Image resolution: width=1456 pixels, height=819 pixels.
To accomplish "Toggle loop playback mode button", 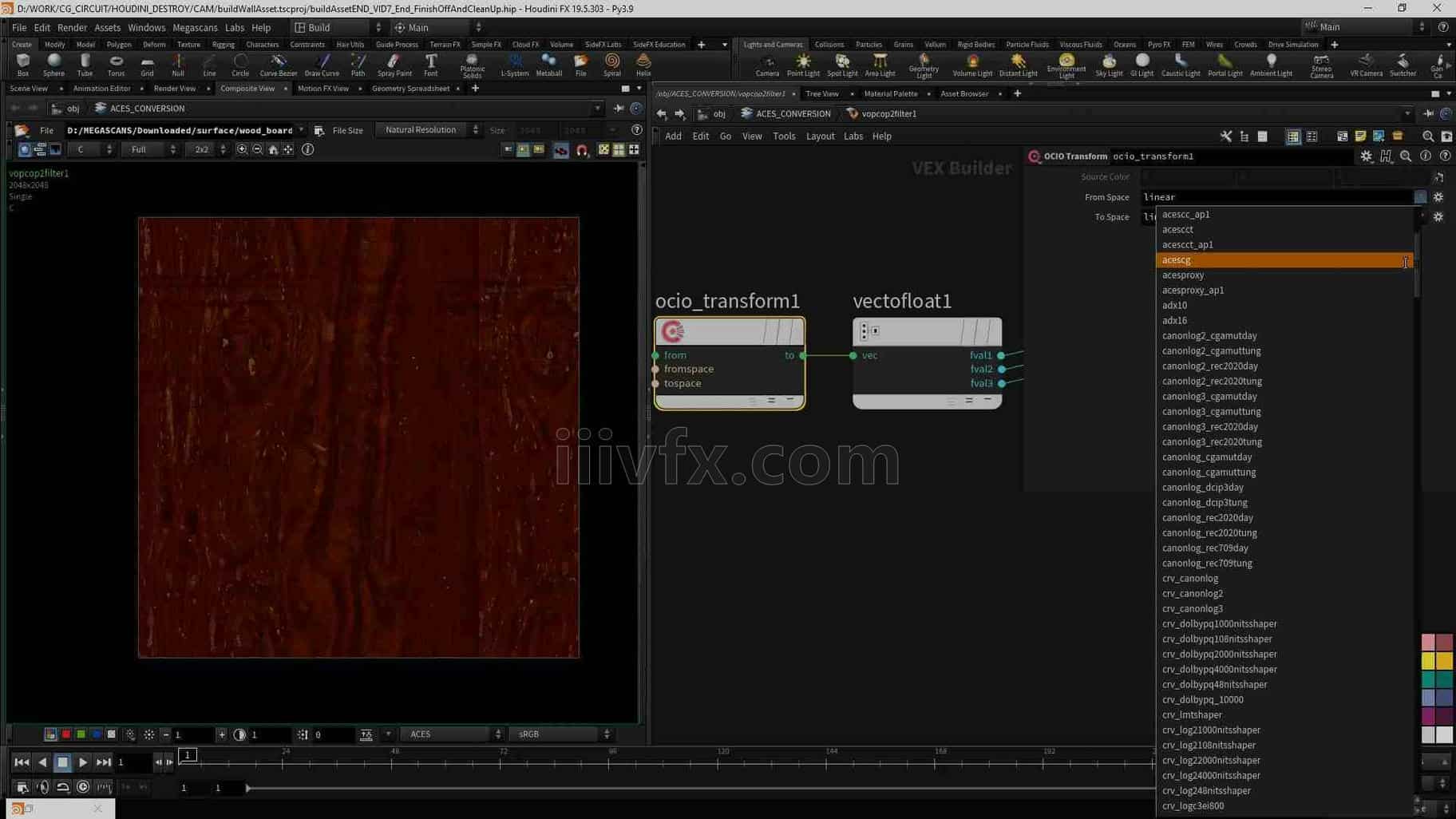I will [62, 787].
